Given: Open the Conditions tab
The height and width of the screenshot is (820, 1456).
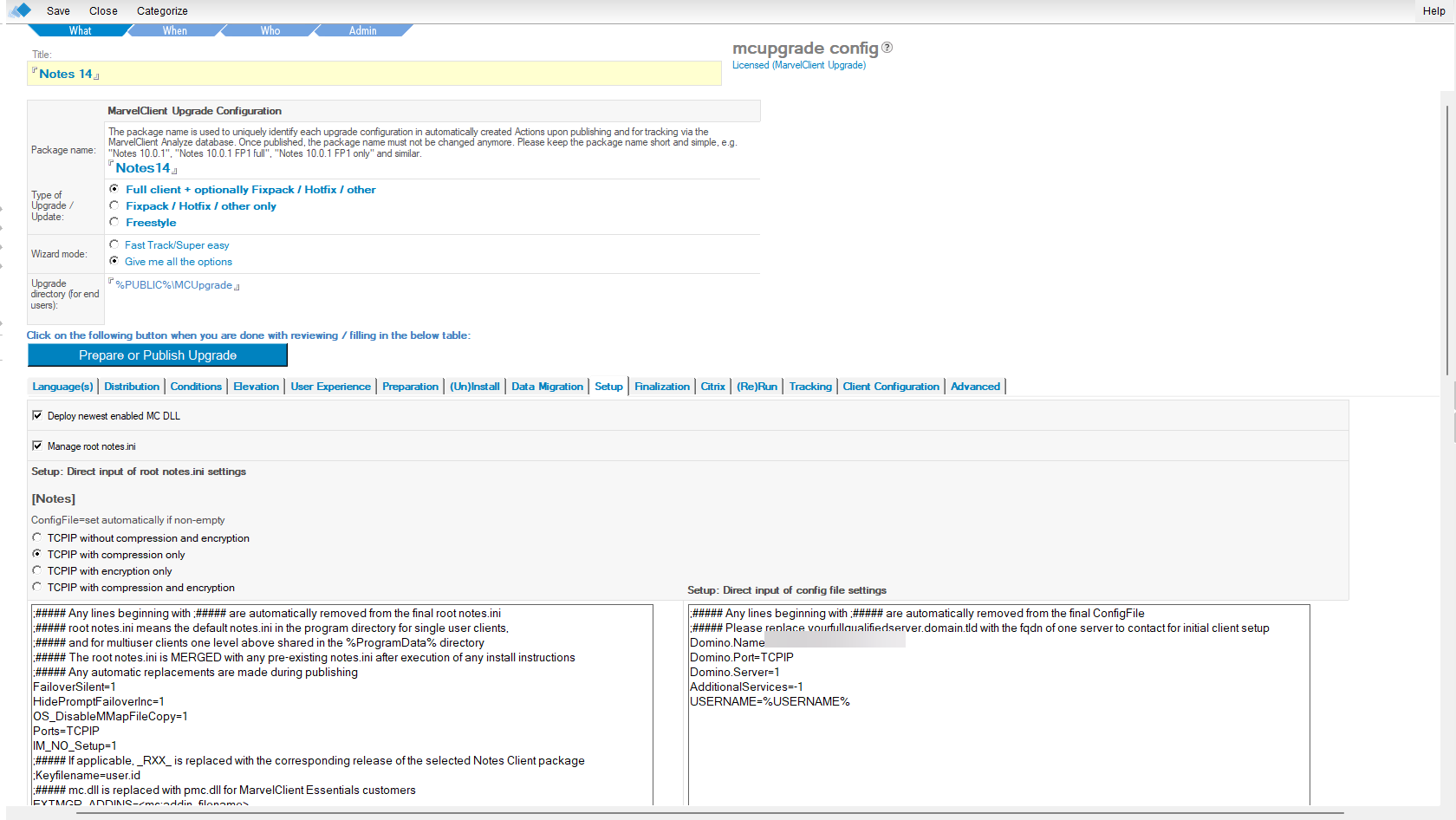Looking at the screenshot, I should click(x=196, y=387).
